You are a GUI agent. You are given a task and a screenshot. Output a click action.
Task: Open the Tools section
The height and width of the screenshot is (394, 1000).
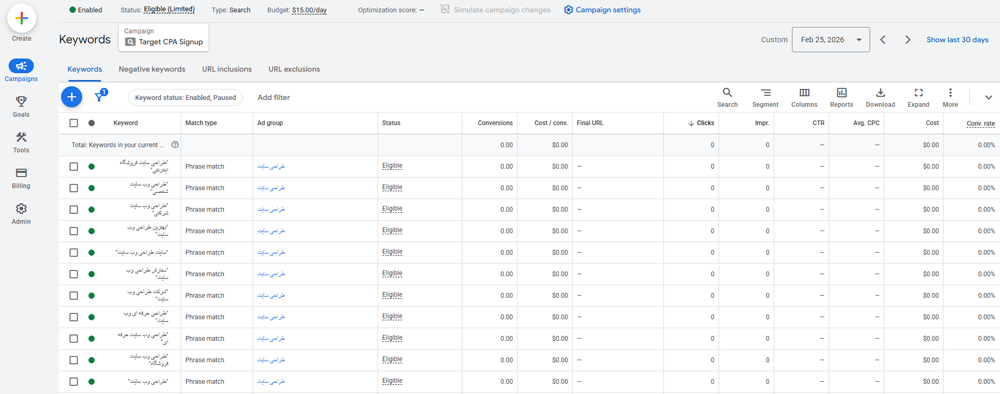[x=21, y=142]
